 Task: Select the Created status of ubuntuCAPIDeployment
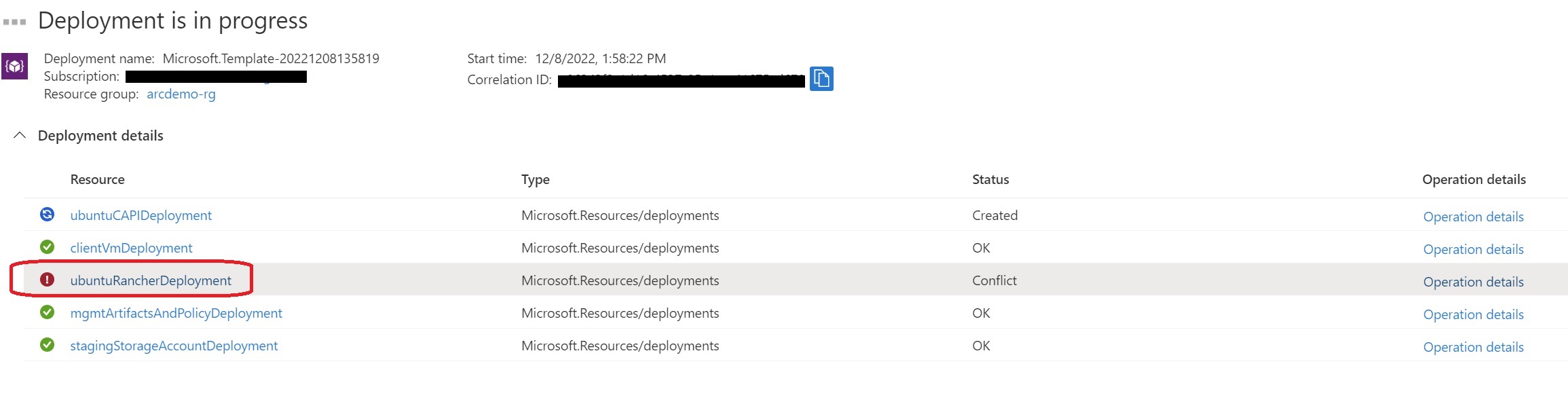(994, 215)
